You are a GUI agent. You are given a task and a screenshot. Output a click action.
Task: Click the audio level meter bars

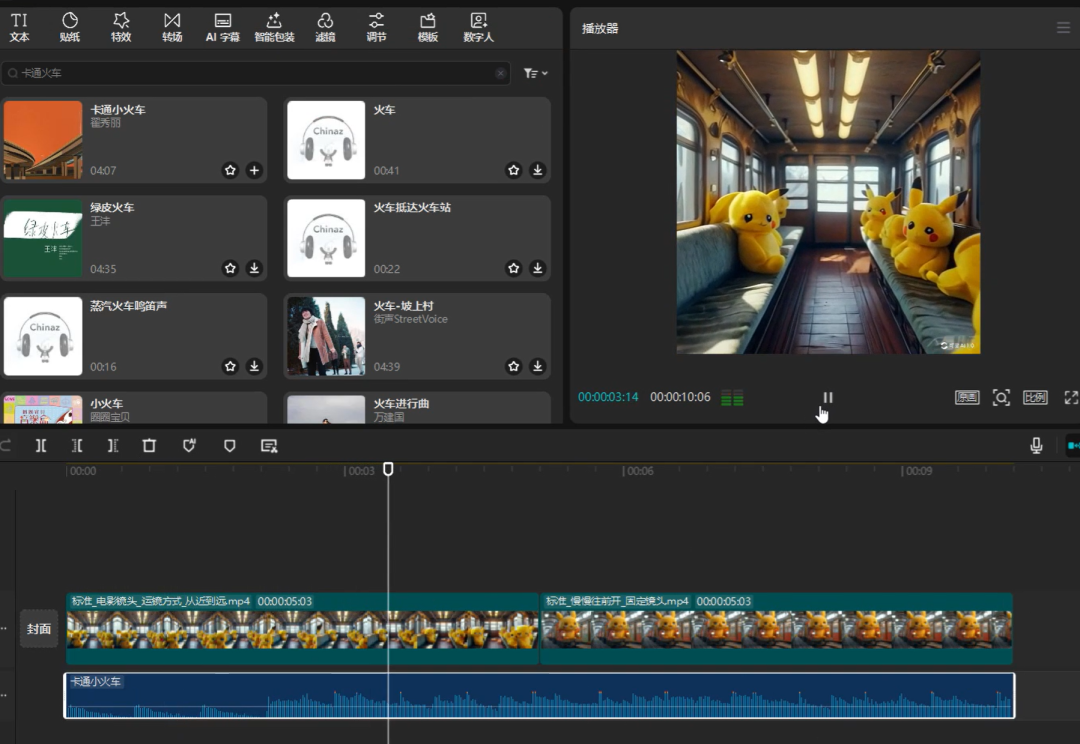[732, 398]
